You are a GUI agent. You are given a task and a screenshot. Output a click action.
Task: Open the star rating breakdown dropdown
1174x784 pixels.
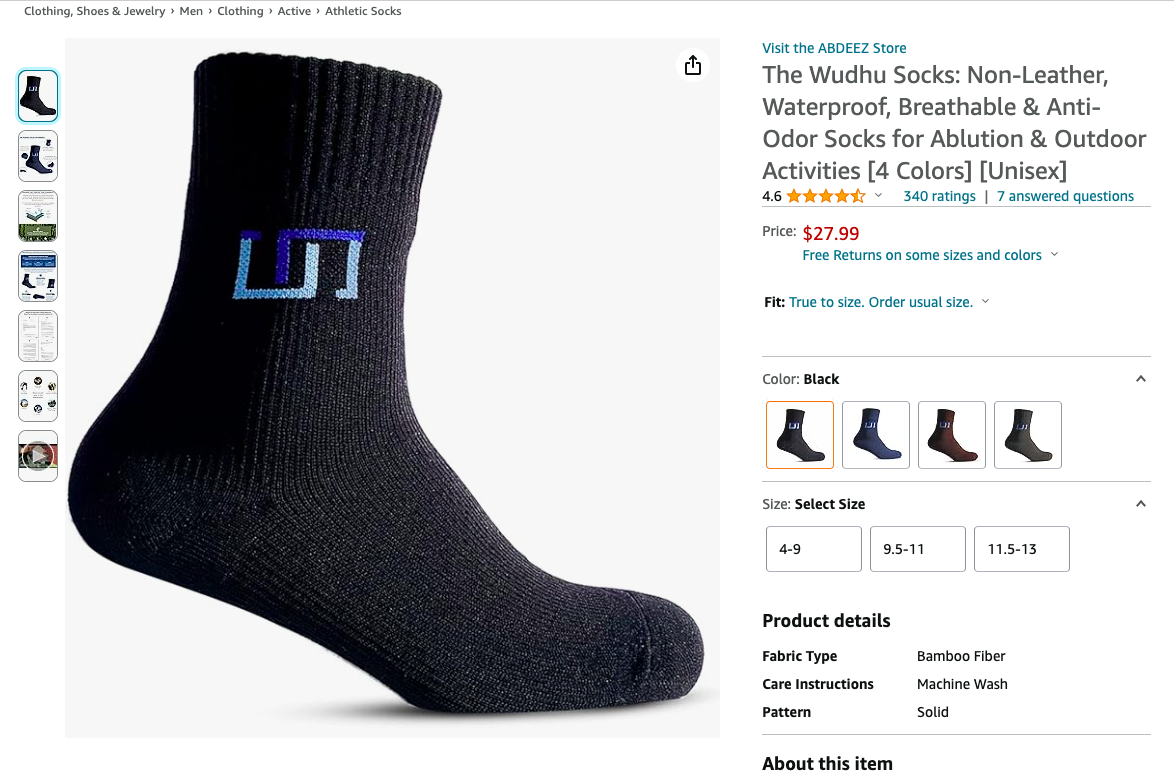tap(879, 196)
